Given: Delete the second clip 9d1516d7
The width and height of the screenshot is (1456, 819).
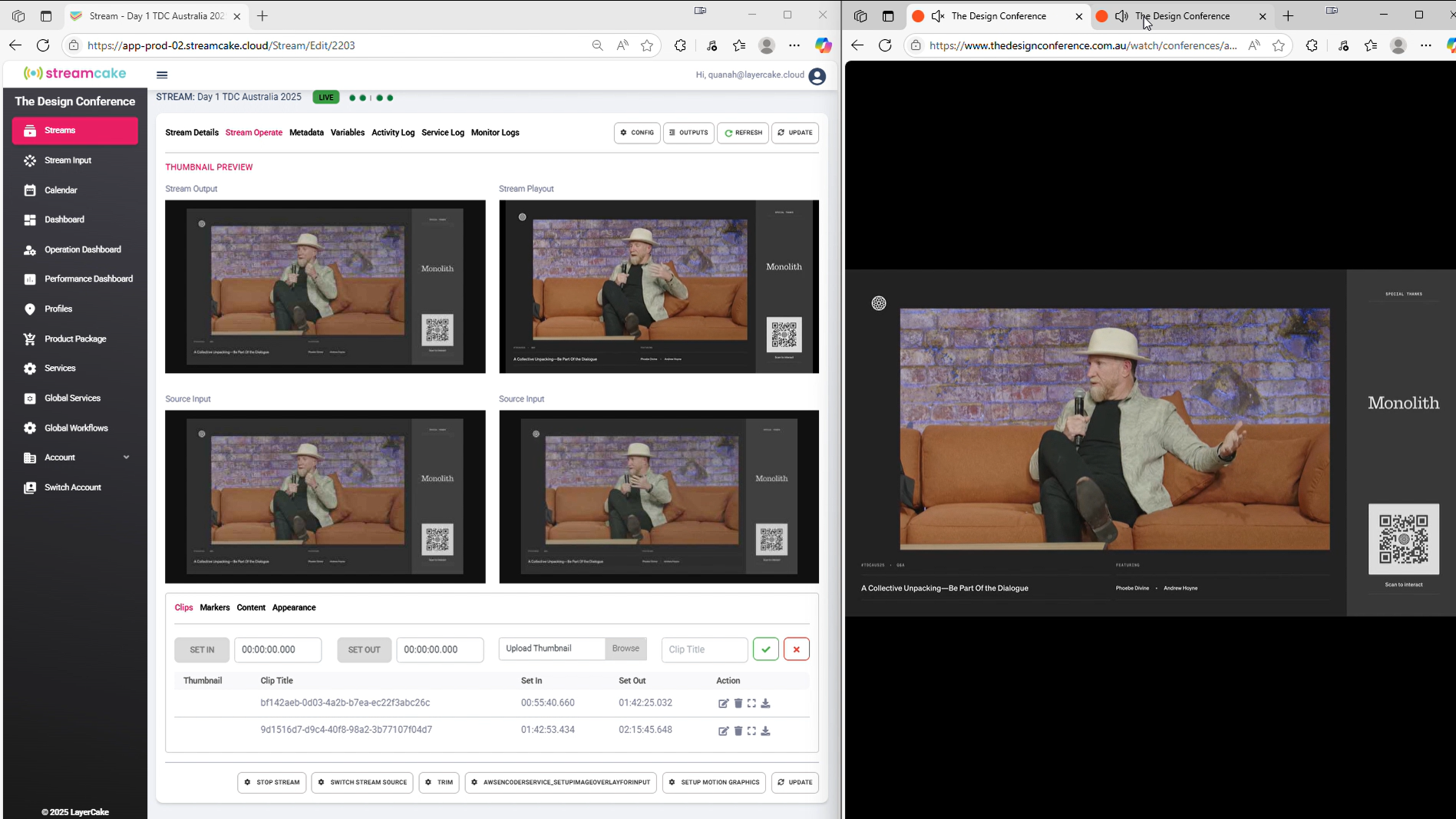Looking at the screenshot, I should [x=738, y=731].
